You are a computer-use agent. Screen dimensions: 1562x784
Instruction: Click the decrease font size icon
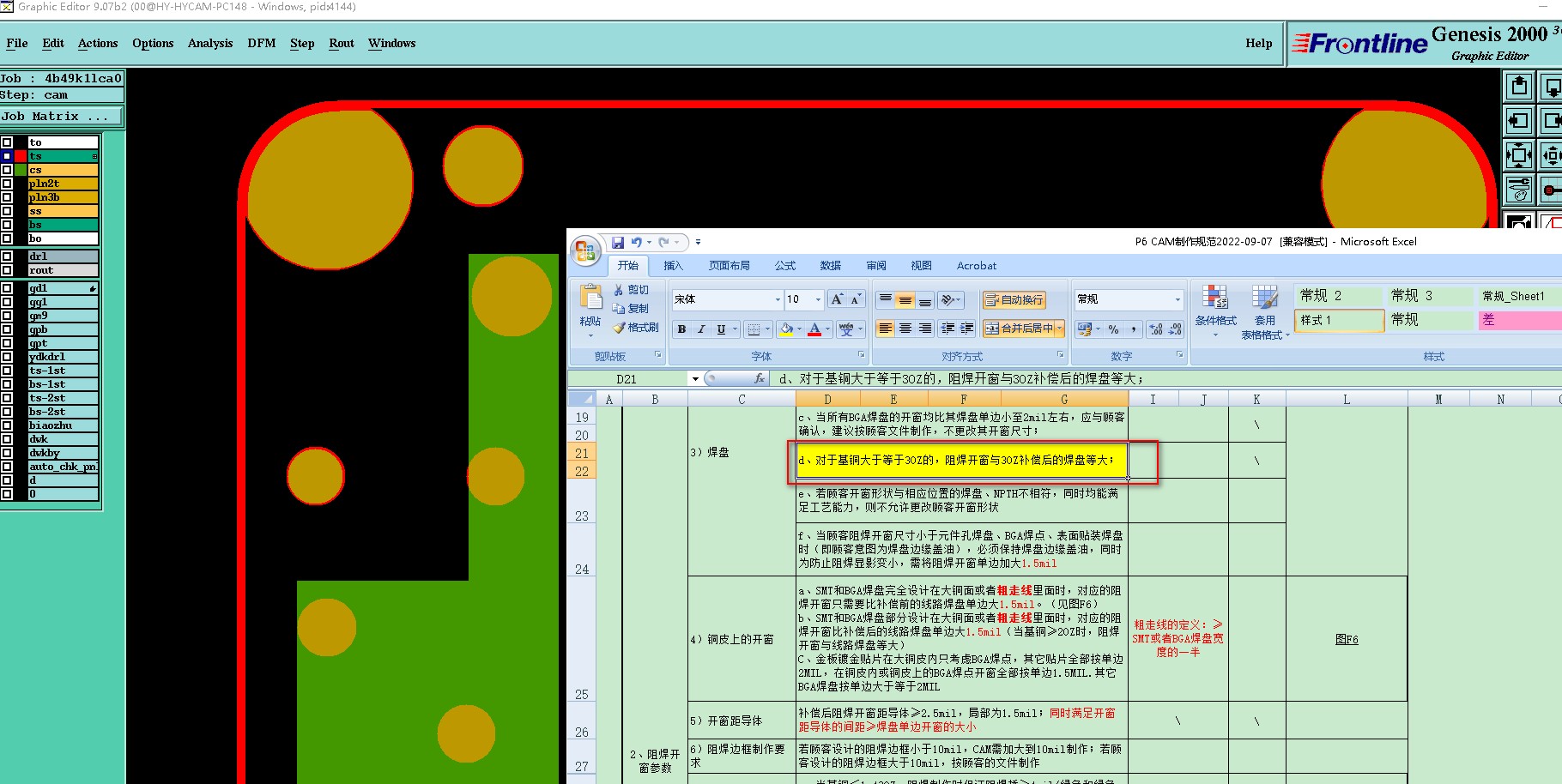[x=856, y=299]
